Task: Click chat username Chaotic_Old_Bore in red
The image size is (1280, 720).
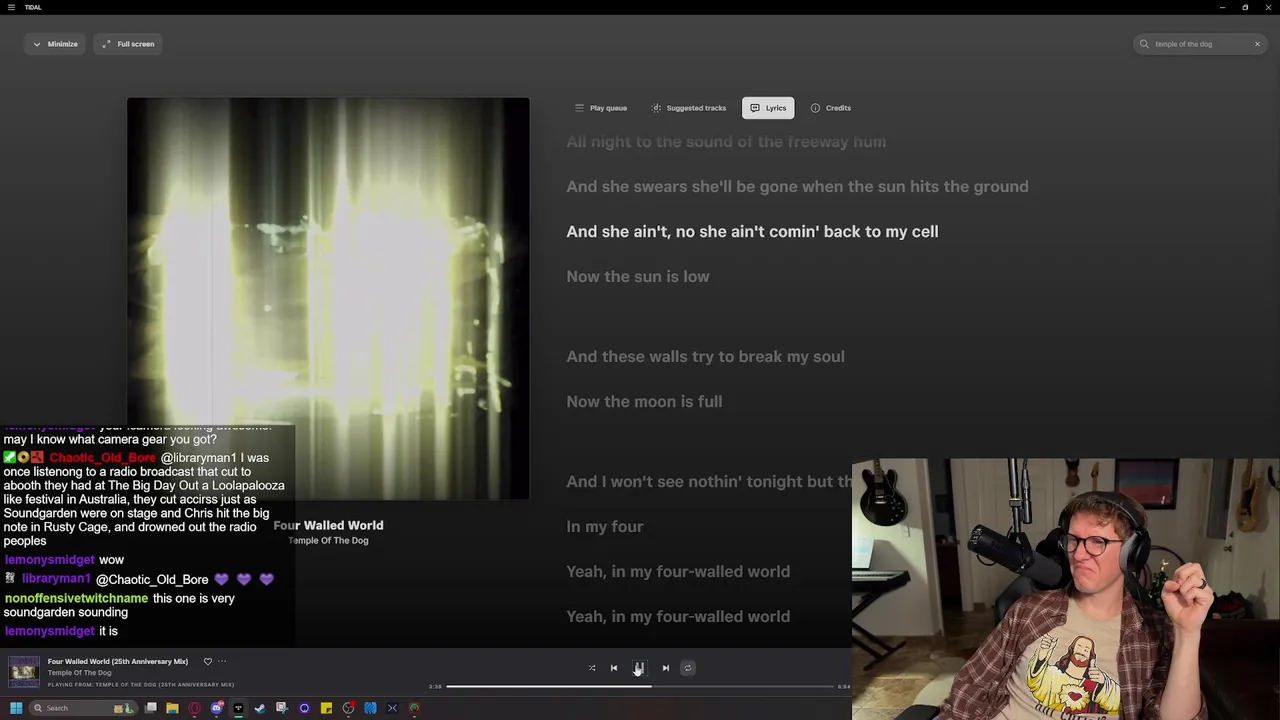Action: tap(103, 458)
